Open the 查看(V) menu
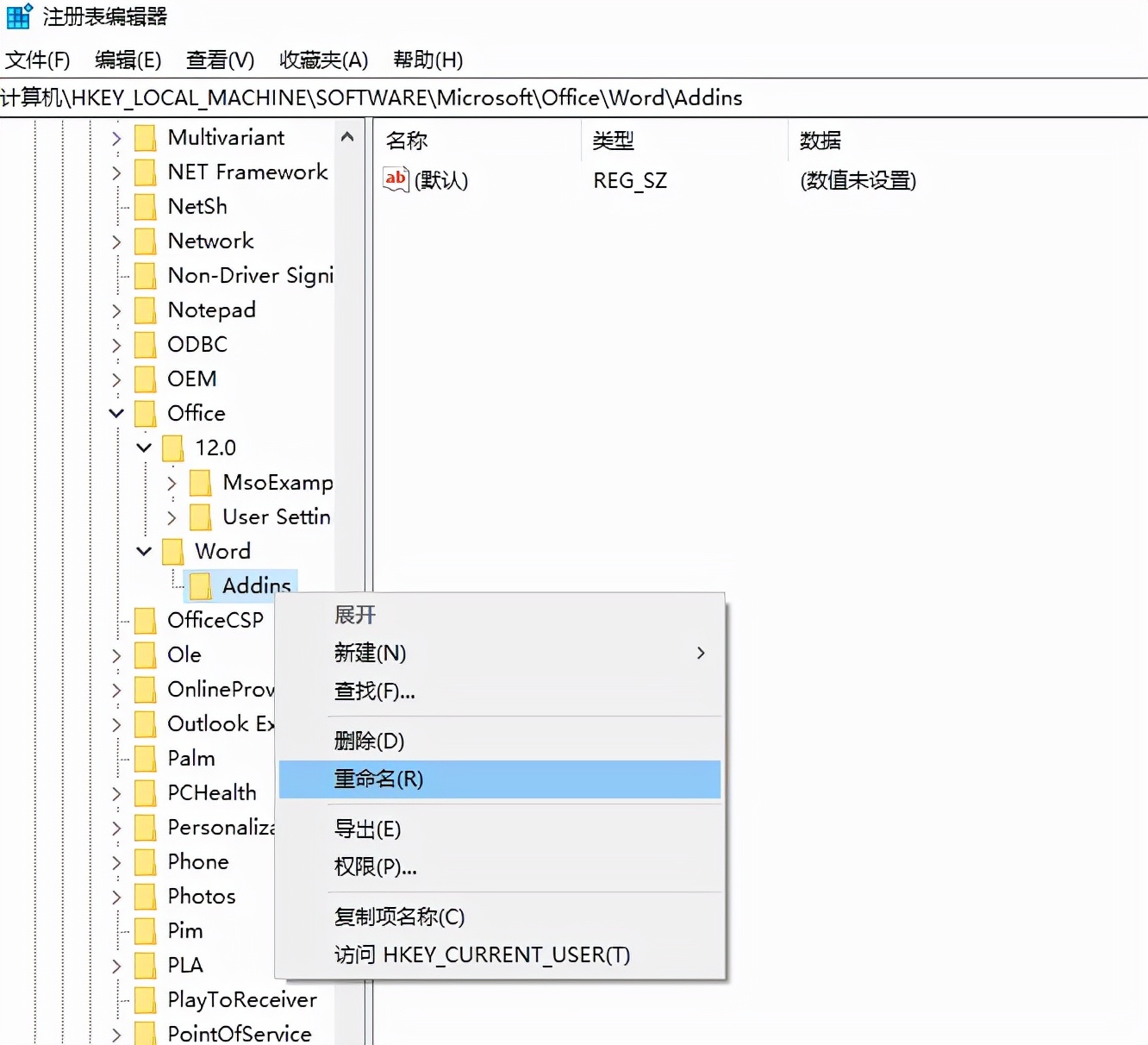1148x1045 pixels. click(x=220, y=59)
